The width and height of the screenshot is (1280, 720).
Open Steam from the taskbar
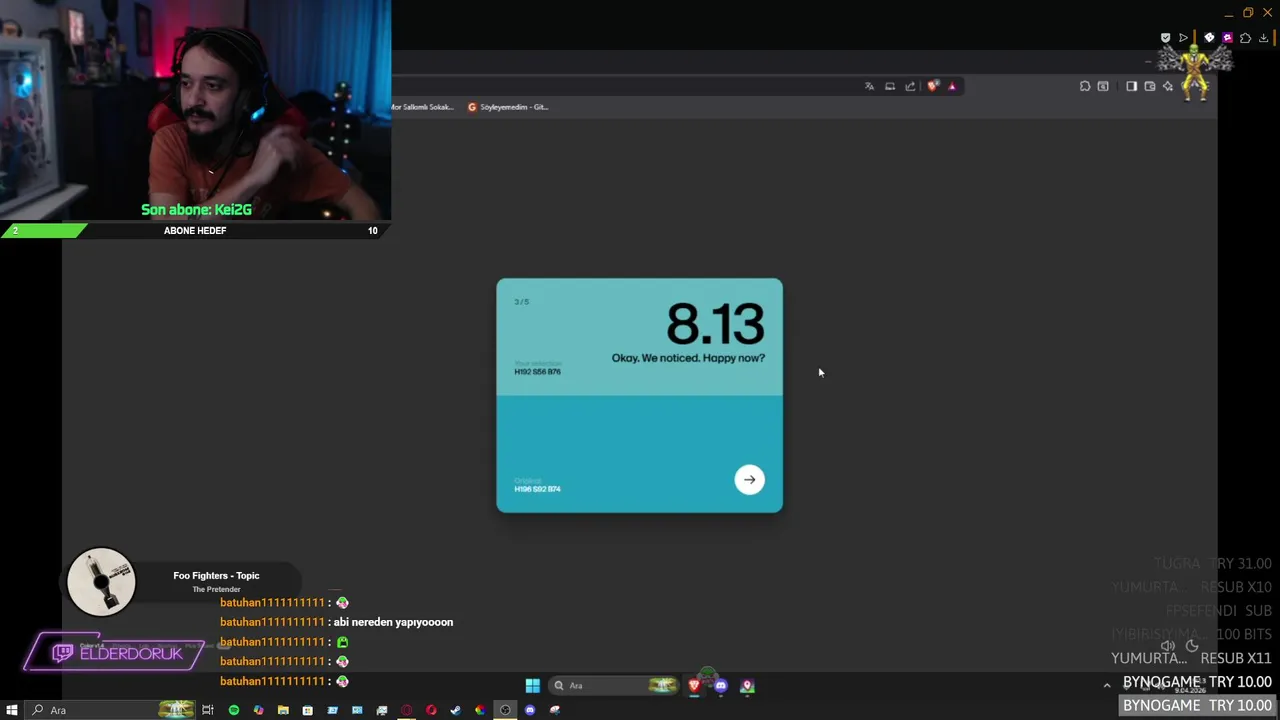[x=455, y=710]
